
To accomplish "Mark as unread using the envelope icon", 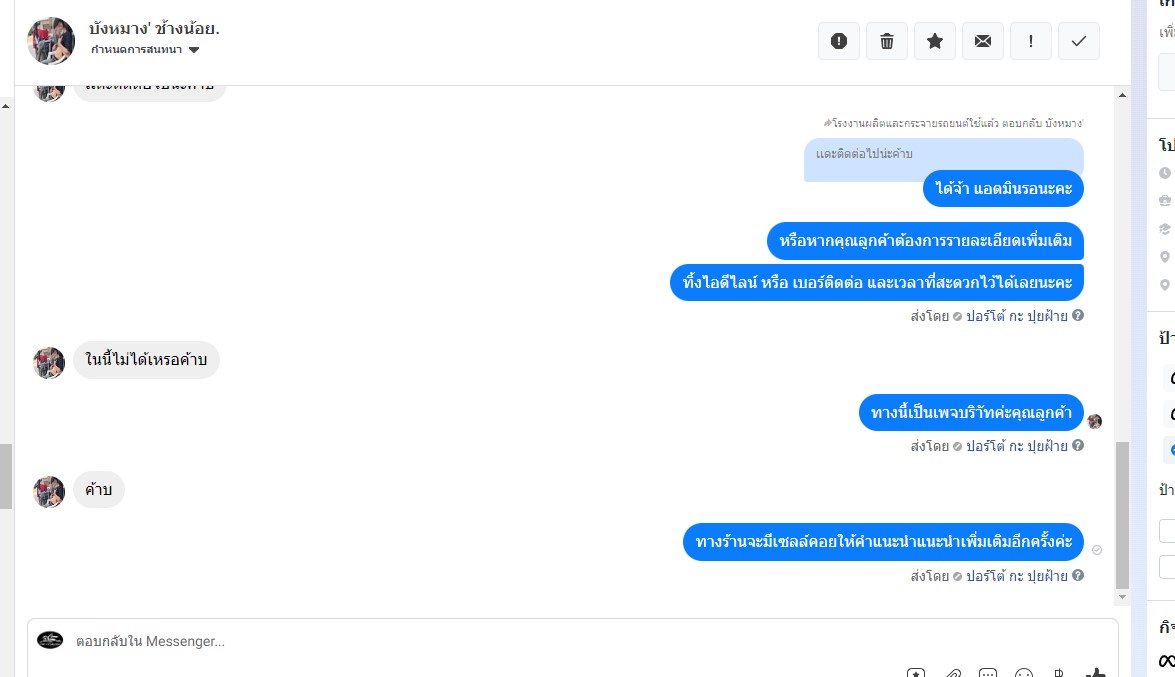I will click(x=982, y=41).
